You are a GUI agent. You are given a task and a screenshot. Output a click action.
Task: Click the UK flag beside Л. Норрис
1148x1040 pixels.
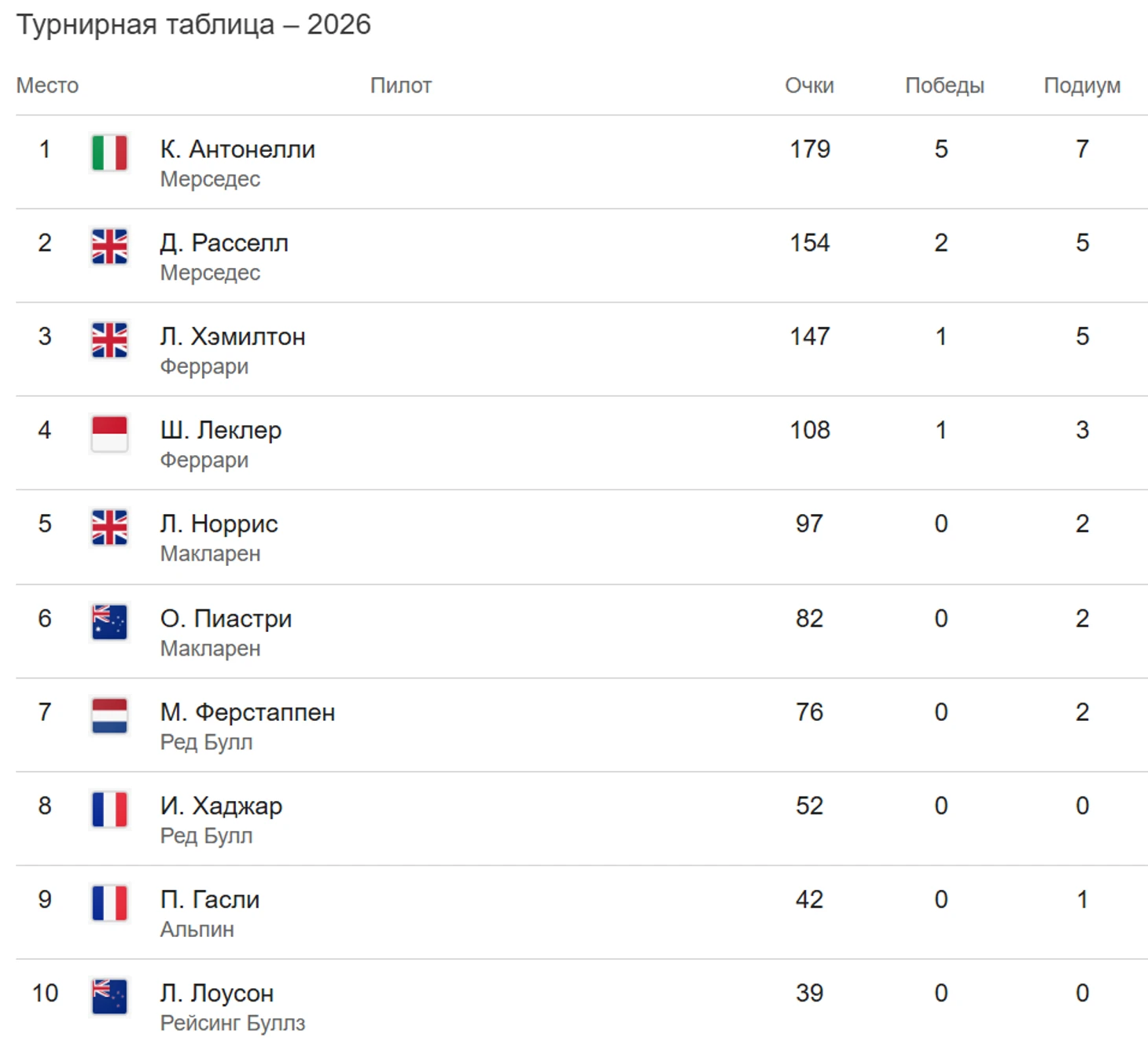click(x=109, y=527)
